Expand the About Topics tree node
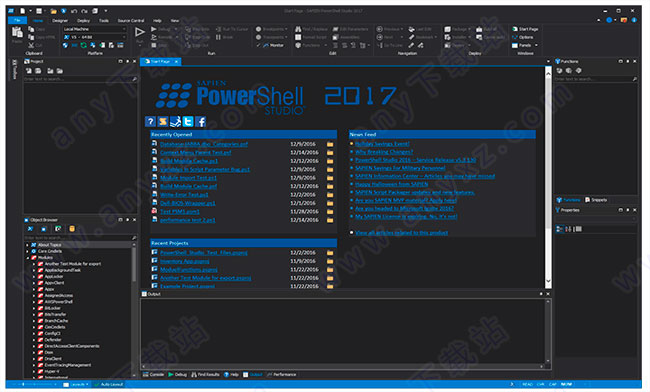This screenshot has height=392, width=650. point(28,245)
